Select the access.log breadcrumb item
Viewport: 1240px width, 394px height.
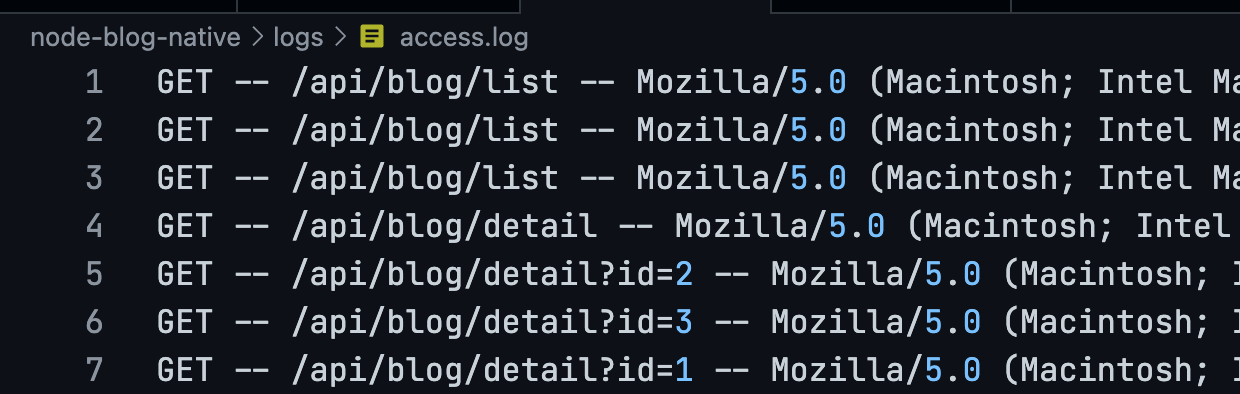464,38
